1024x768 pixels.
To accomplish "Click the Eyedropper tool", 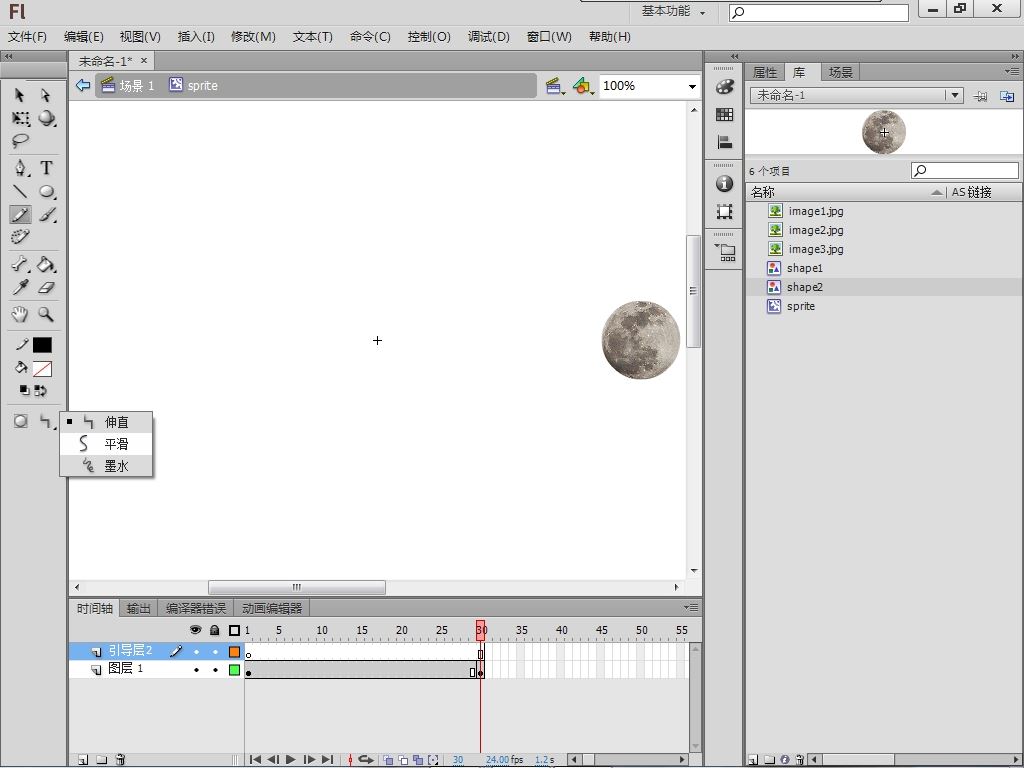I will [20, 288].
